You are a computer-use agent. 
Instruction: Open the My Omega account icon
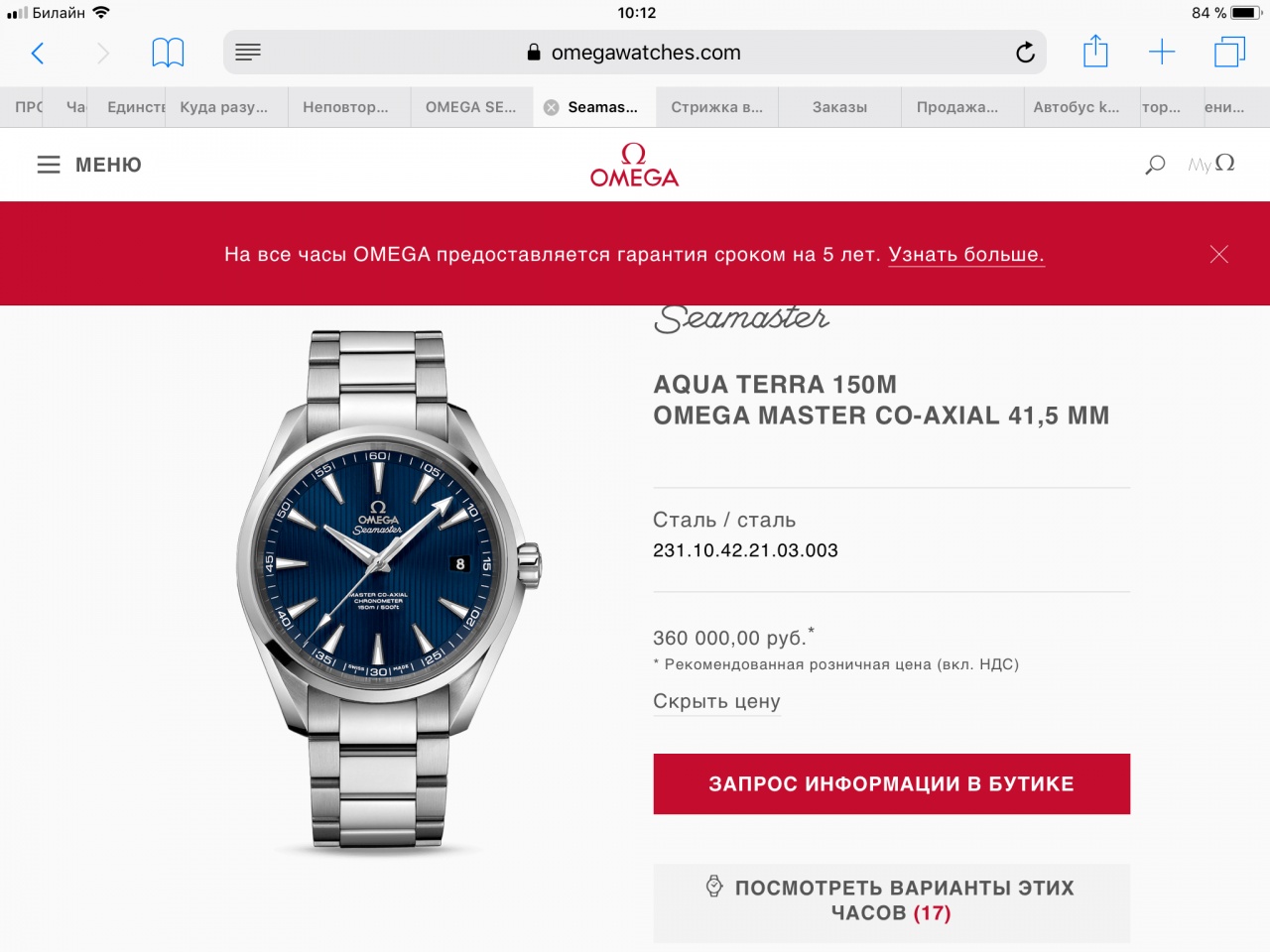pyautogui.click(x=1211, y=164)
